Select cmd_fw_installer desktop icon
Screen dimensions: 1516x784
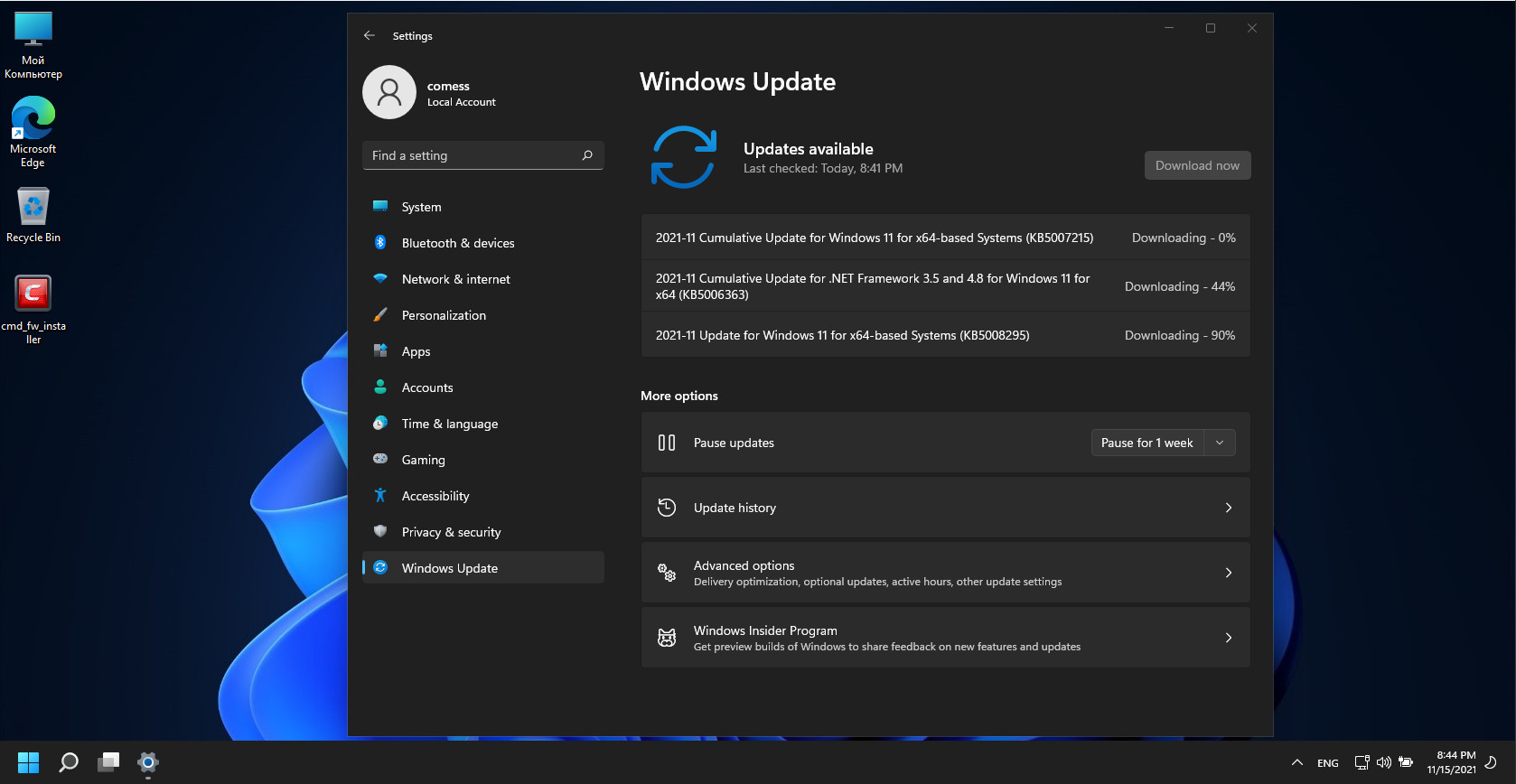coord(33,310)
